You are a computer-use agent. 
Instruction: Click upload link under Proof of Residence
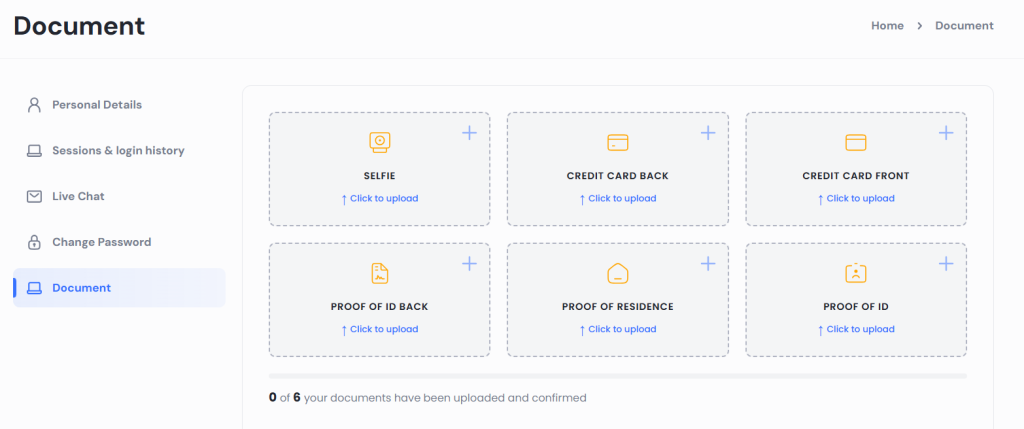617,329
